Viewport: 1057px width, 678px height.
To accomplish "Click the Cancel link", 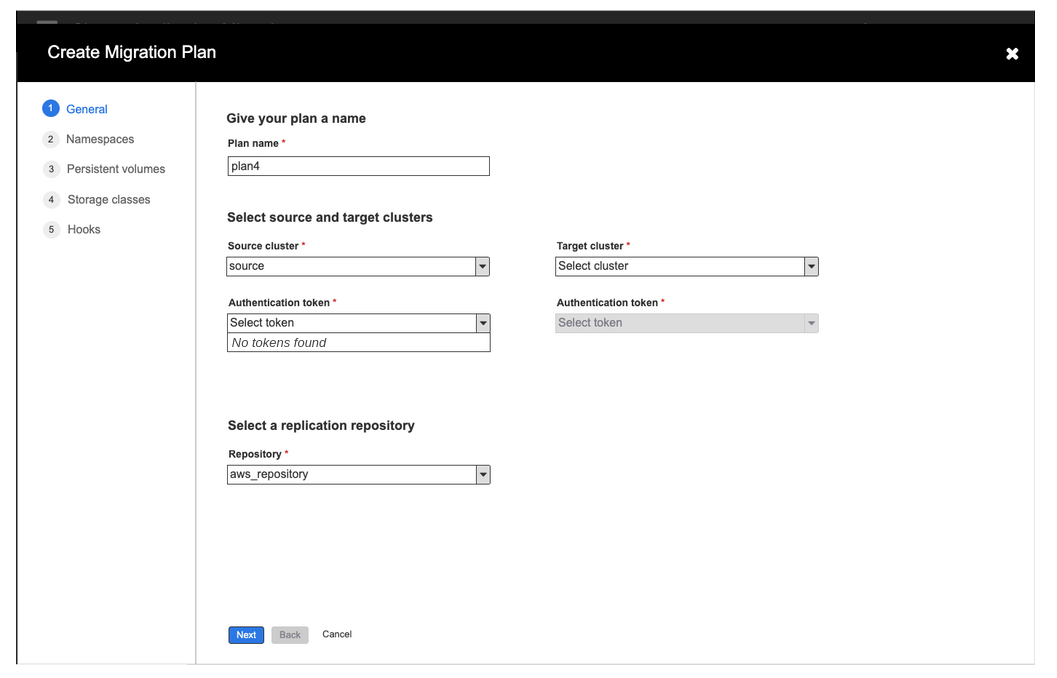I will point(337,634).
